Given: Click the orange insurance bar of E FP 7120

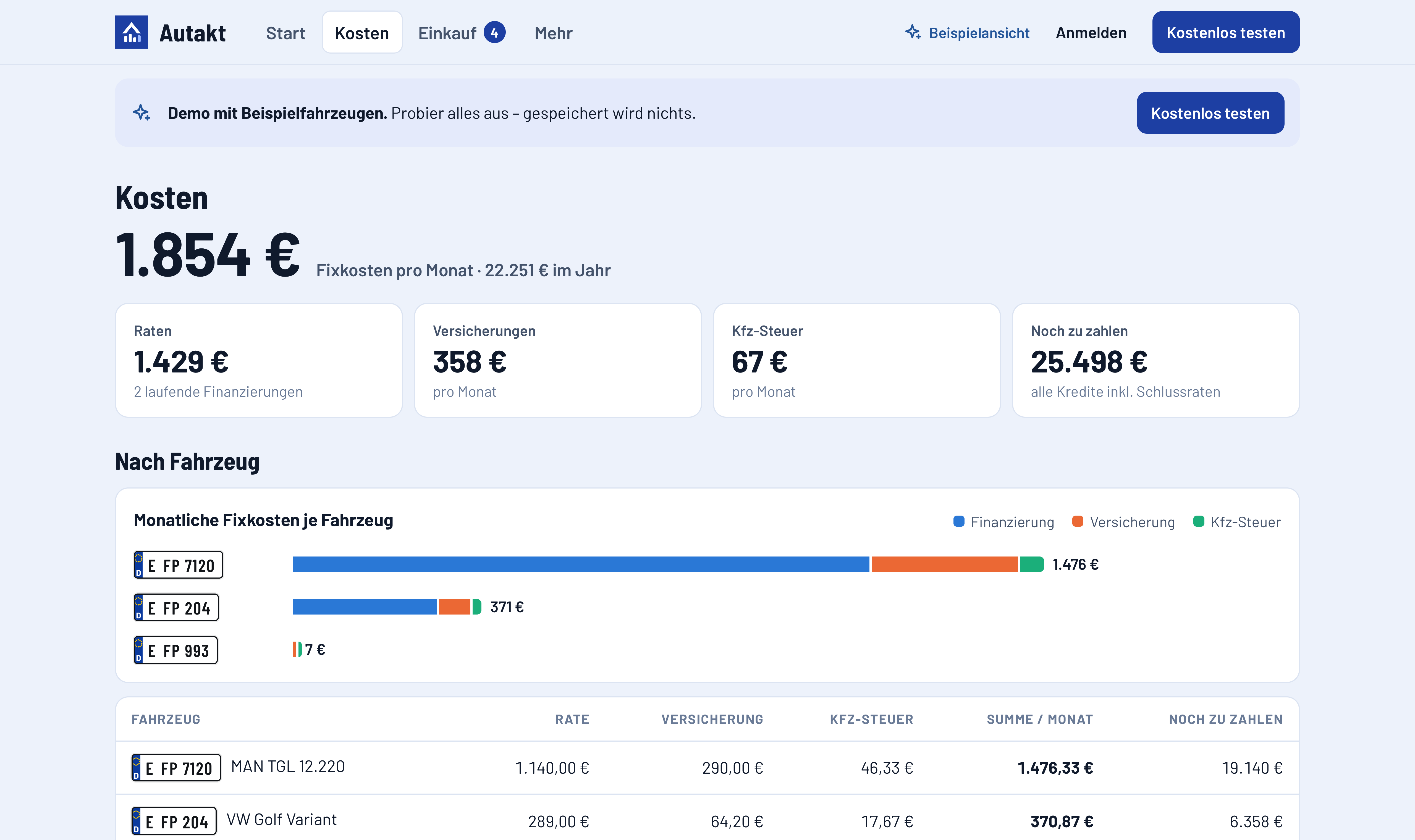Looking at the screenshot, I should click(x=945, y=564).
